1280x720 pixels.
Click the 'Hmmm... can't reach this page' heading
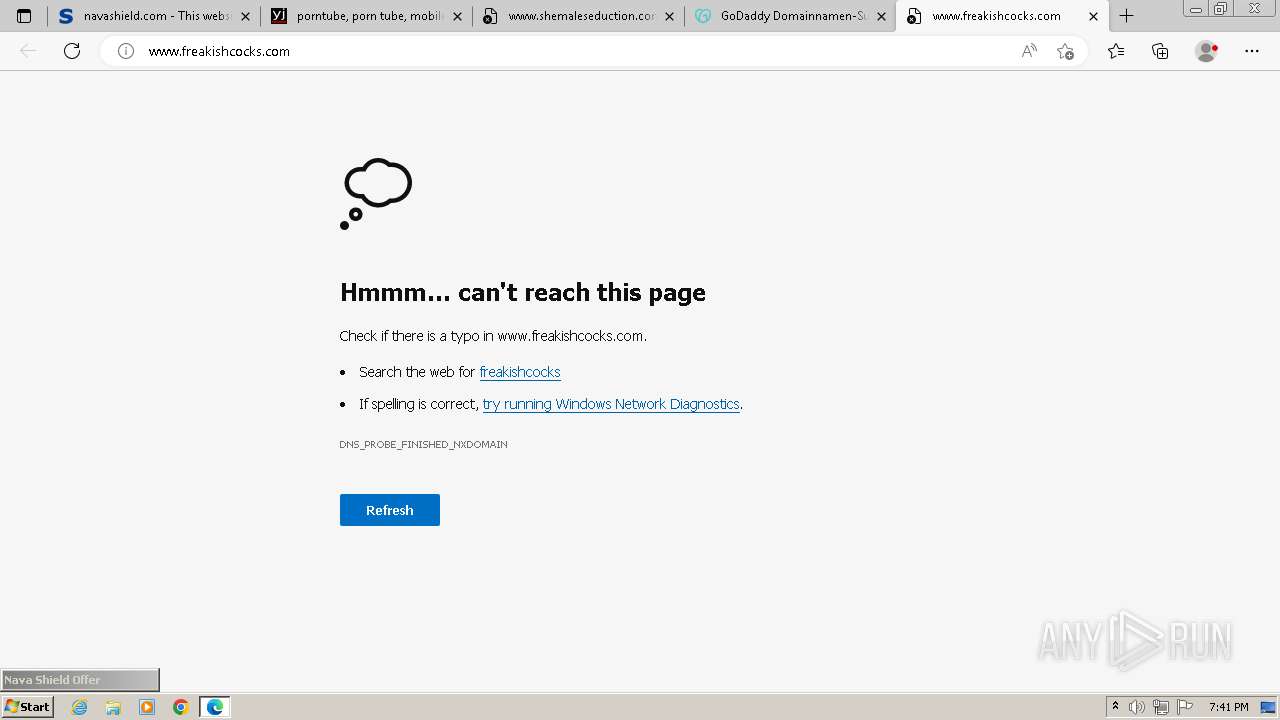coord(523,292)
